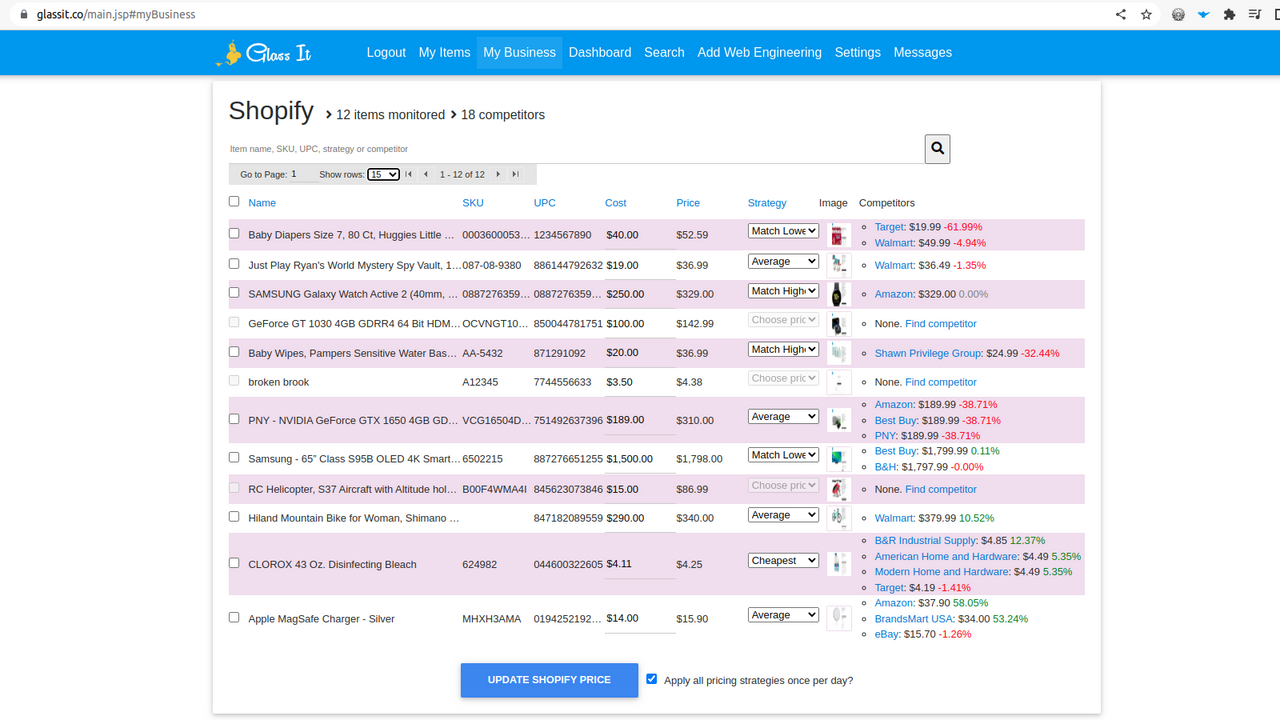Toggle the select-all header checkbox
The height and width of the screenshot is (720, 1280).
pyautogui.click(x=234, y=201)
